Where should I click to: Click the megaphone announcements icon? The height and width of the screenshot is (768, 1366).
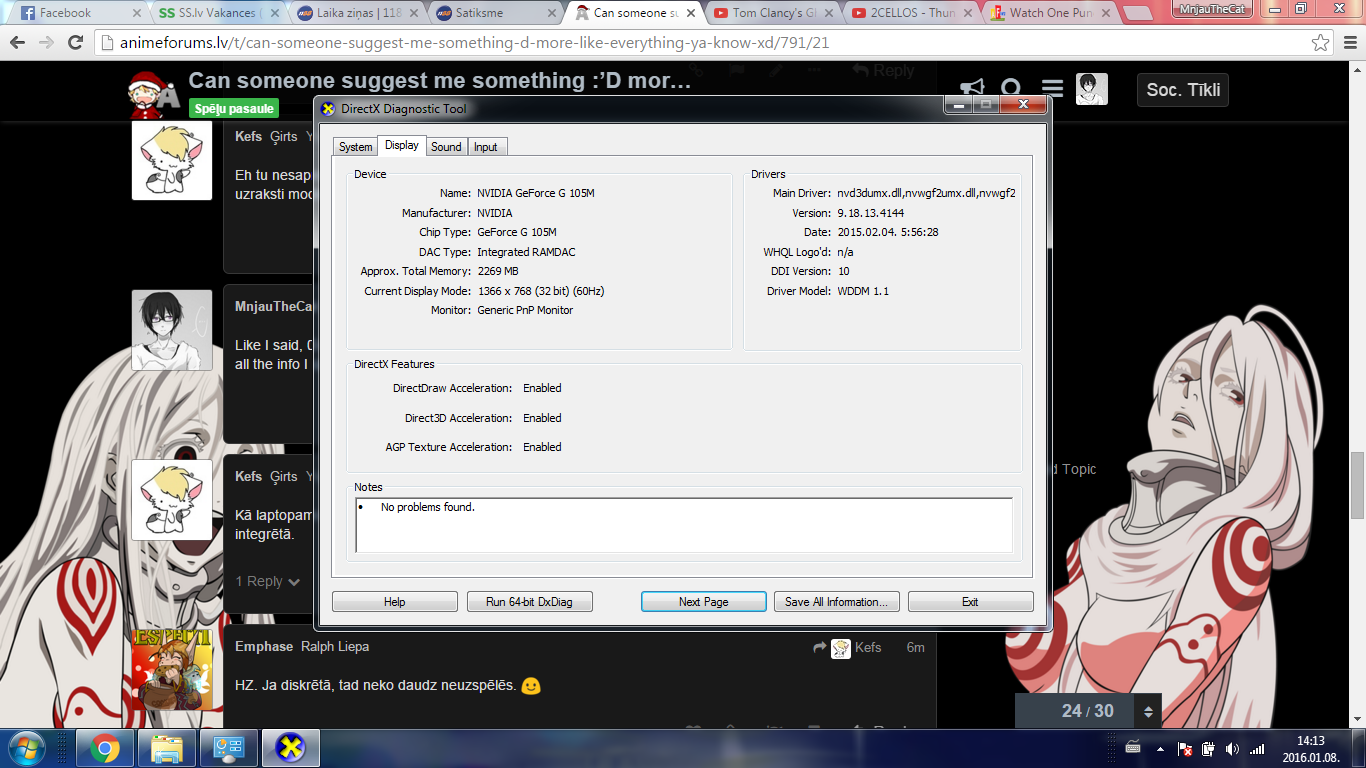972,90
